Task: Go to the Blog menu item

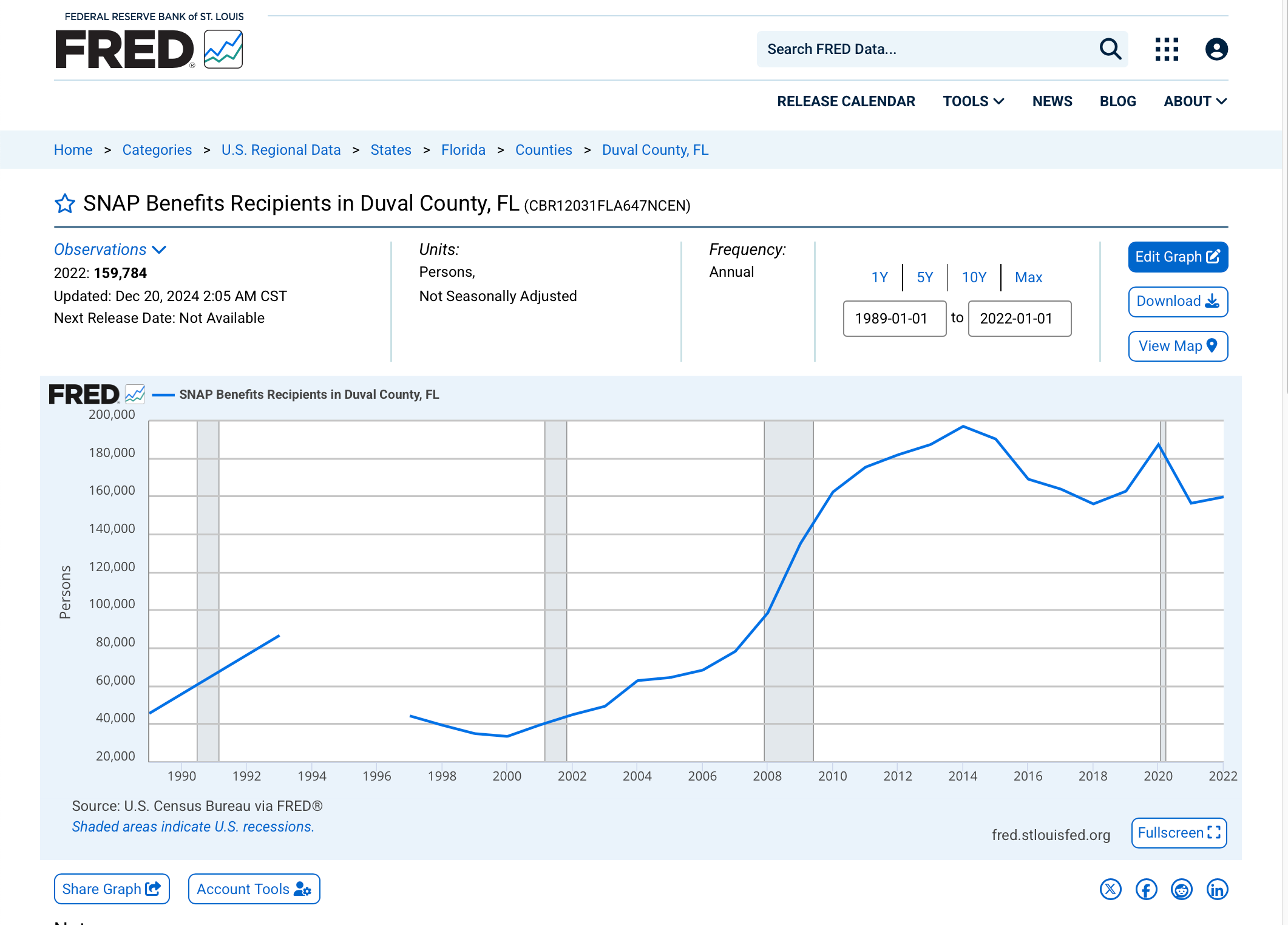Action: coord(1117,101)
